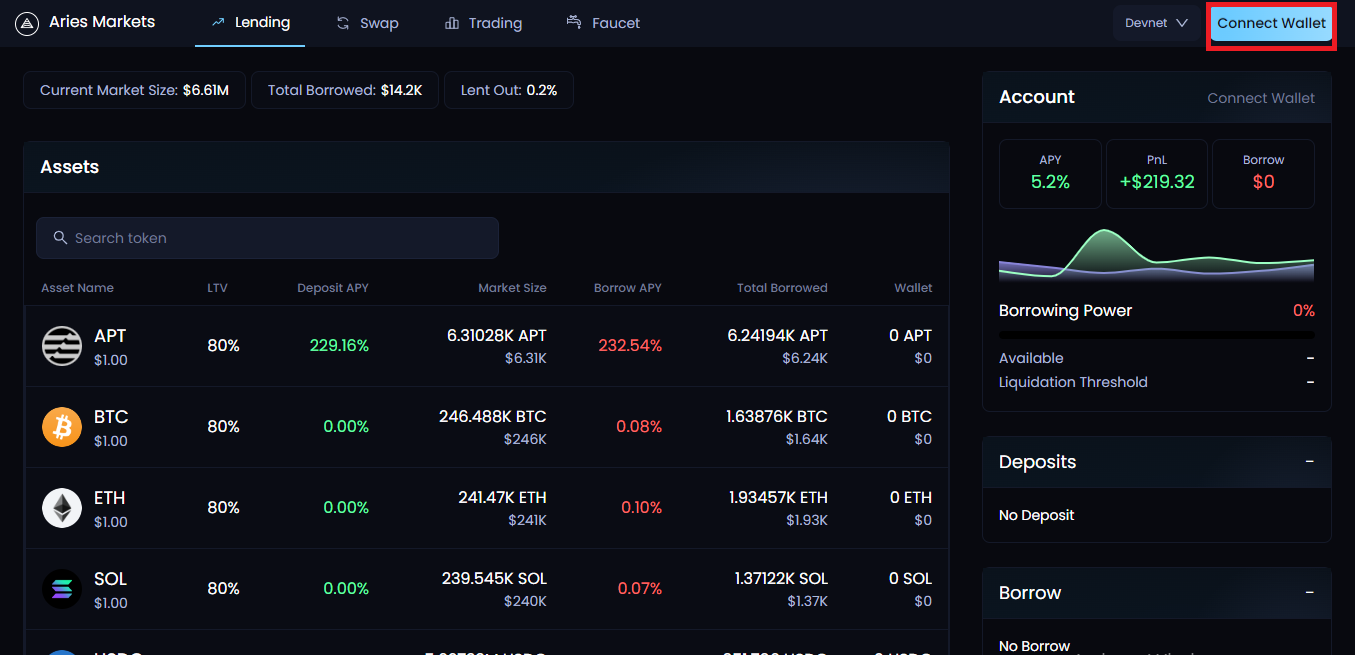
Task: Select the Current Market Size stat
Action: (134, 90)
